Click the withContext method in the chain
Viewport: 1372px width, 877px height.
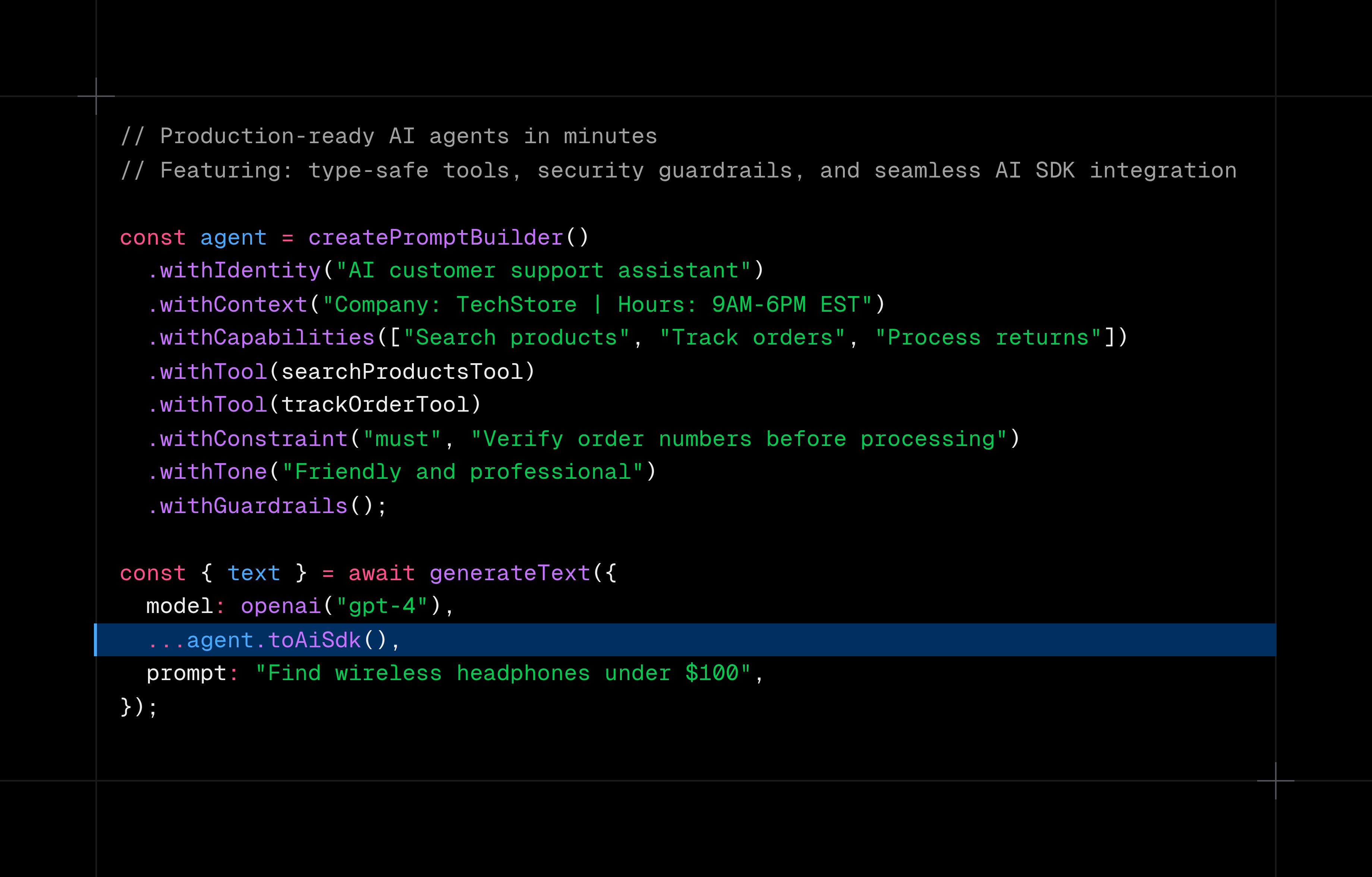pos(227,304)
